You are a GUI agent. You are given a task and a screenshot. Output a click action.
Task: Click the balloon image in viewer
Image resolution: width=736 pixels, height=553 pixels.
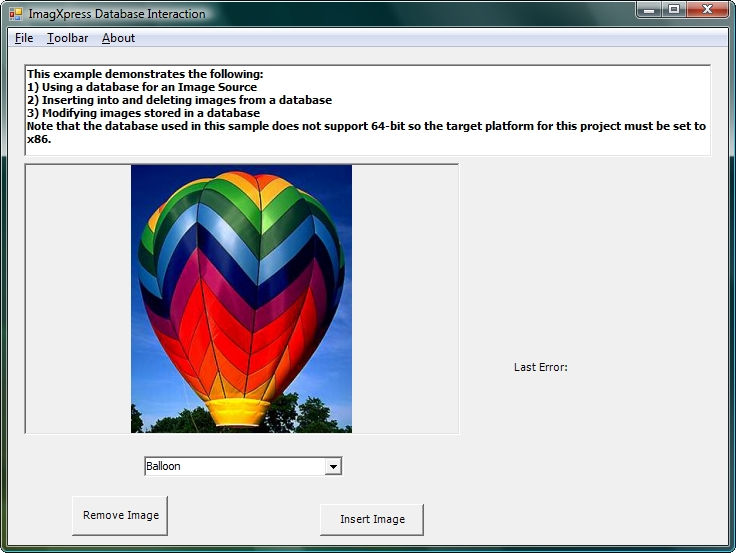(241, 299)
